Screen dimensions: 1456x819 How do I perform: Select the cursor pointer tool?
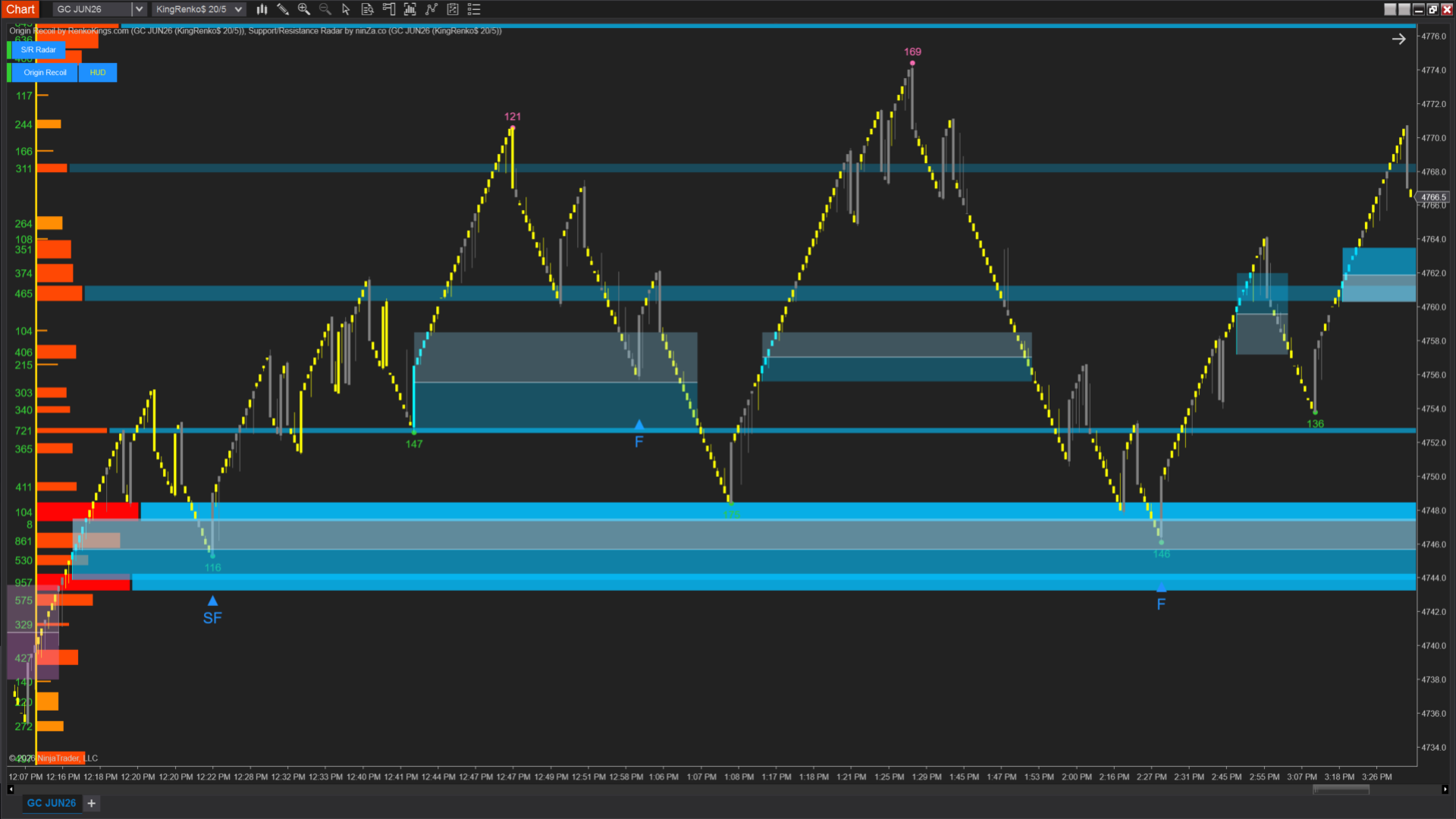[346, 9]
